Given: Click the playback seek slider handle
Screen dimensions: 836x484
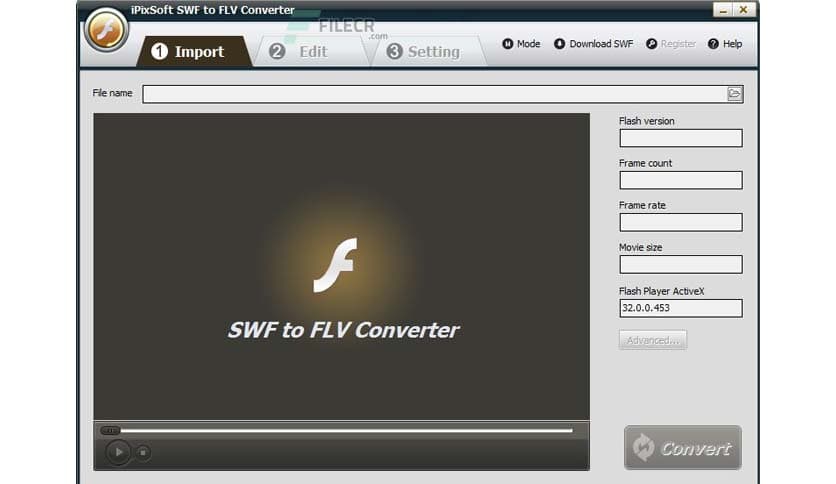Looking at the screenshot, I should [110, 430].
